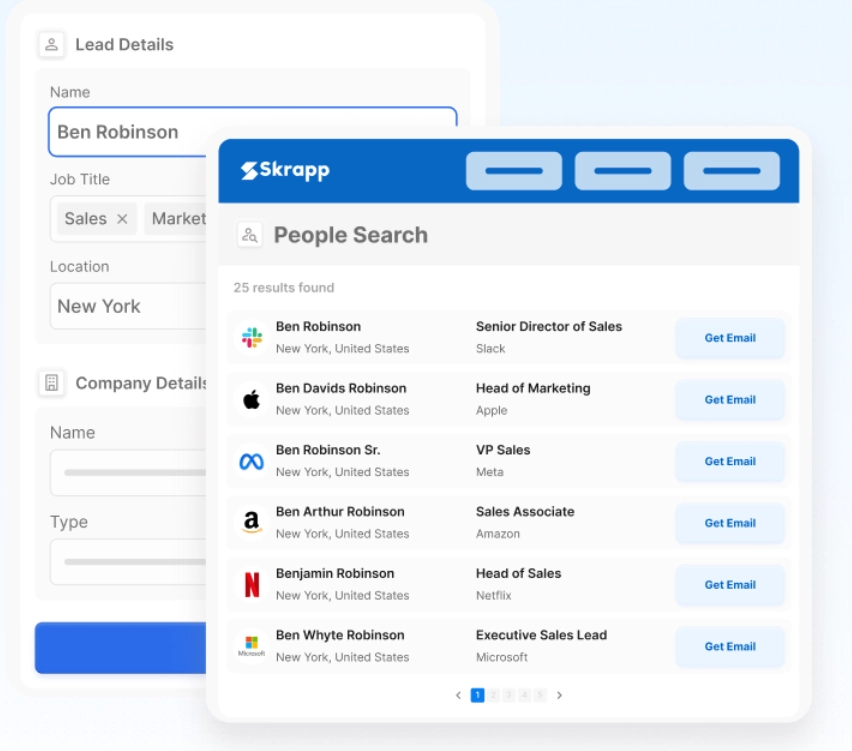Get Email for Ben Robinson Sr.
Screen dimensions: 852x751
click(730, 461)
